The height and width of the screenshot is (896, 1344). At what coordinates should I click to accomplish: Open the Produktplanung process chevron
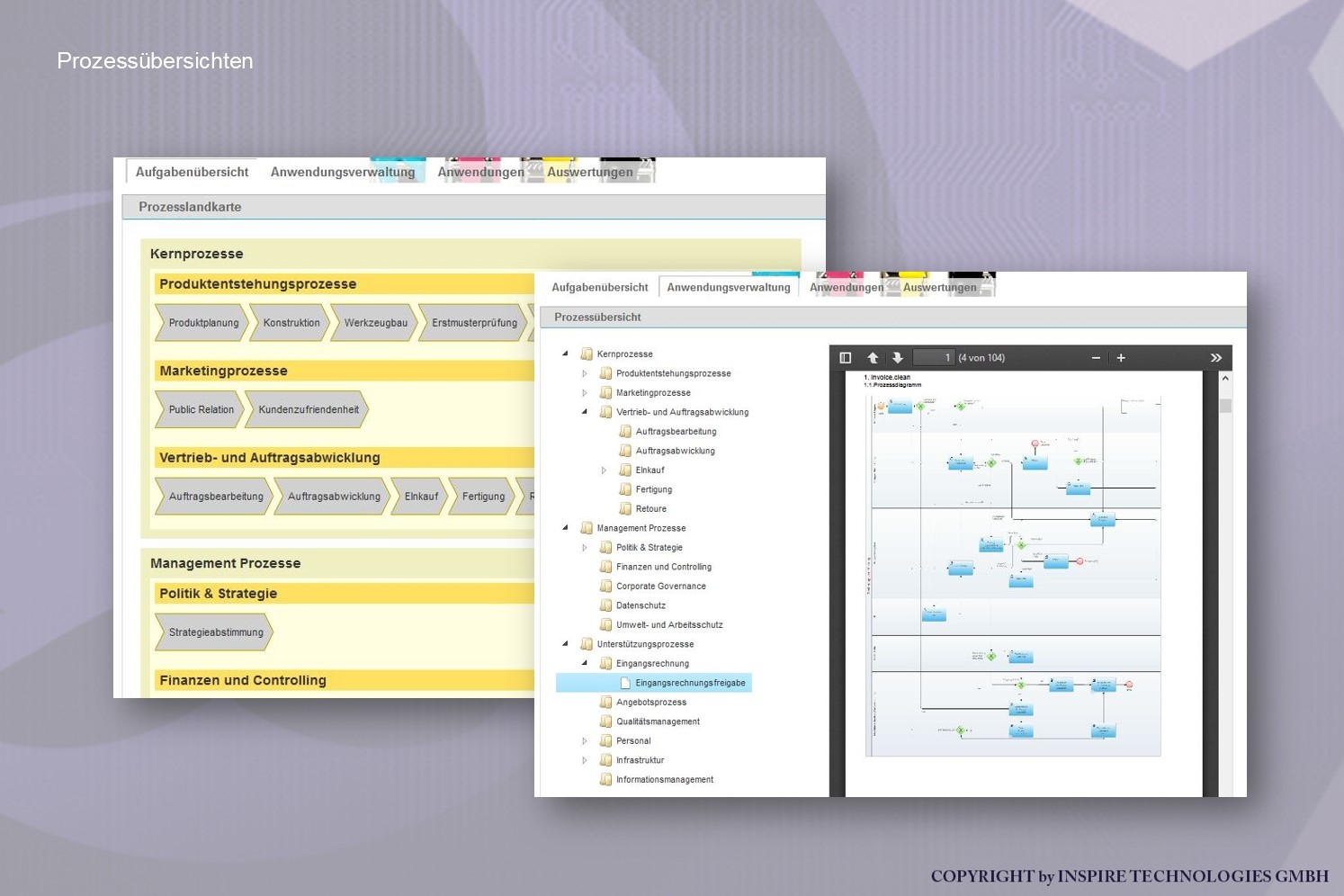pyautogui.click(x=202, y=323)
